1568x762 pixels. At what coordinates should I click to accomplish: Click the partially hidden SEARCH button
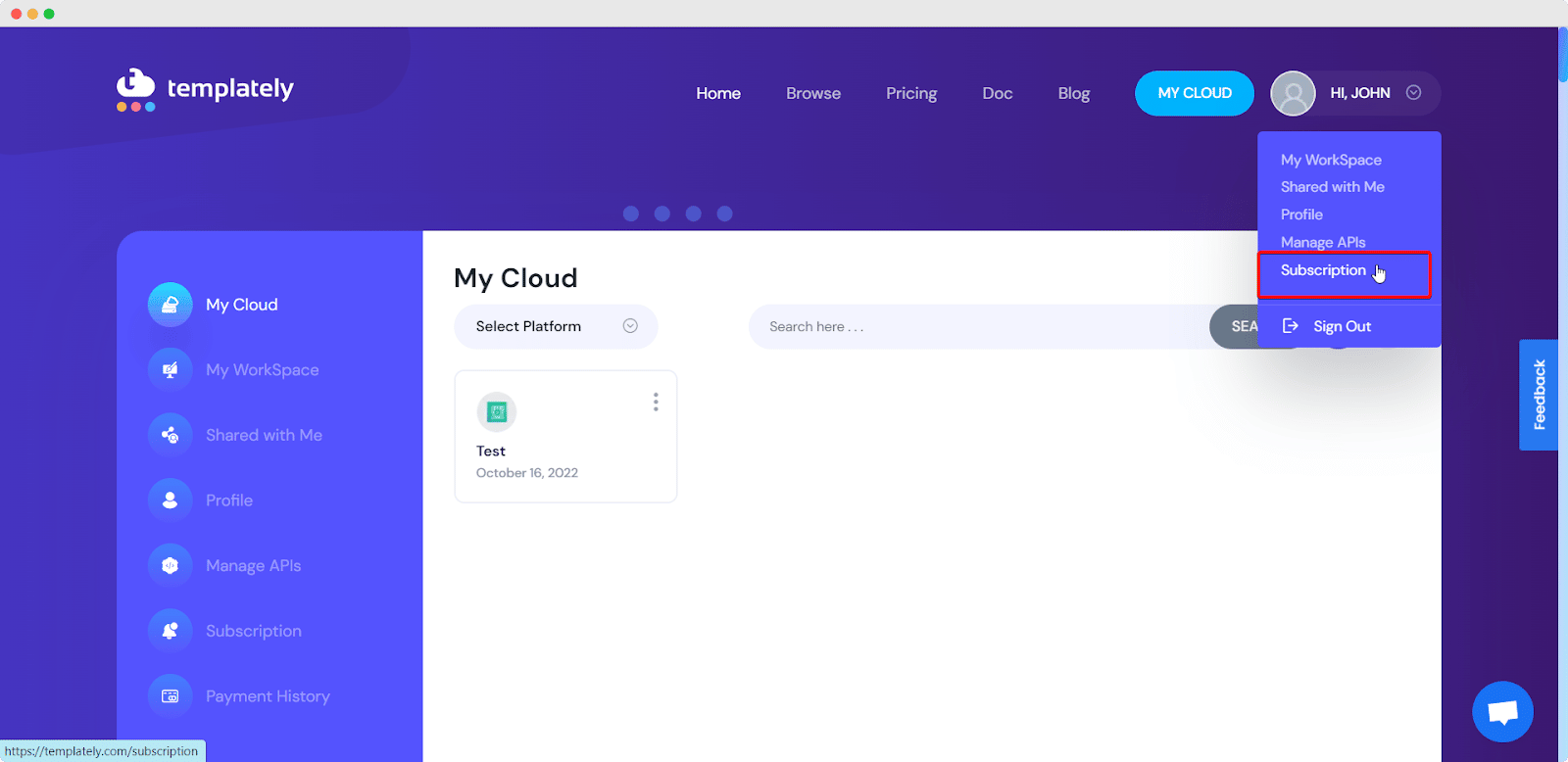(1235, 326)
